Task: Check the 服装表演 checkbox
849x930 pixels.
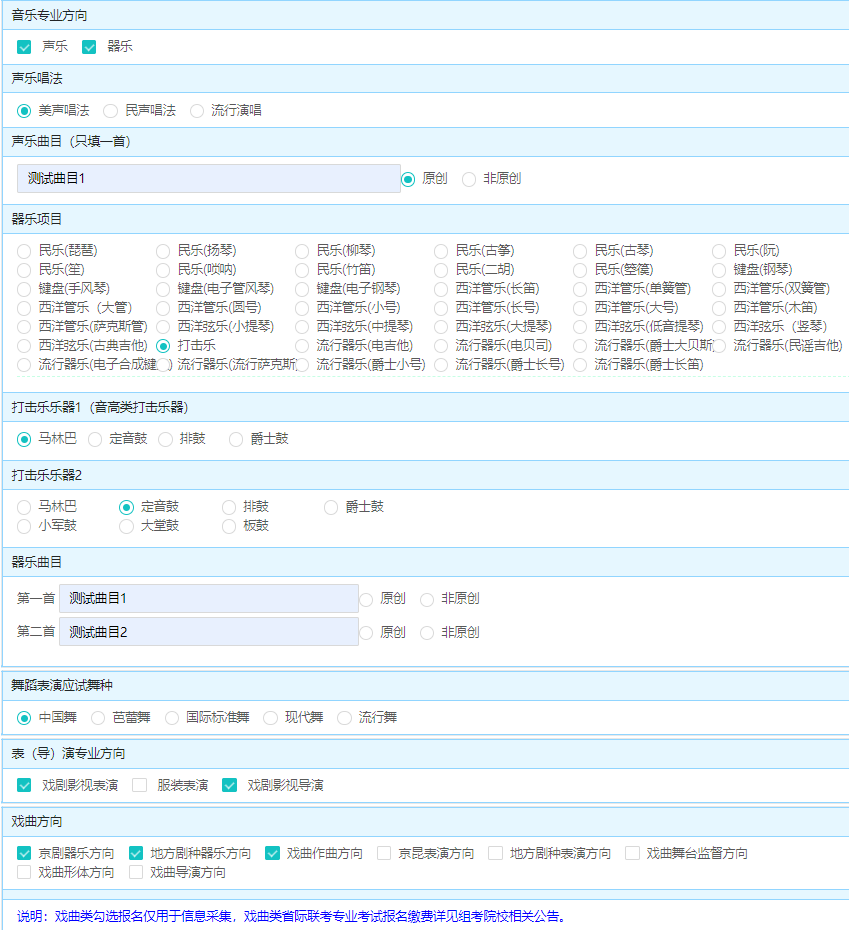Action: tap(140, 786)
